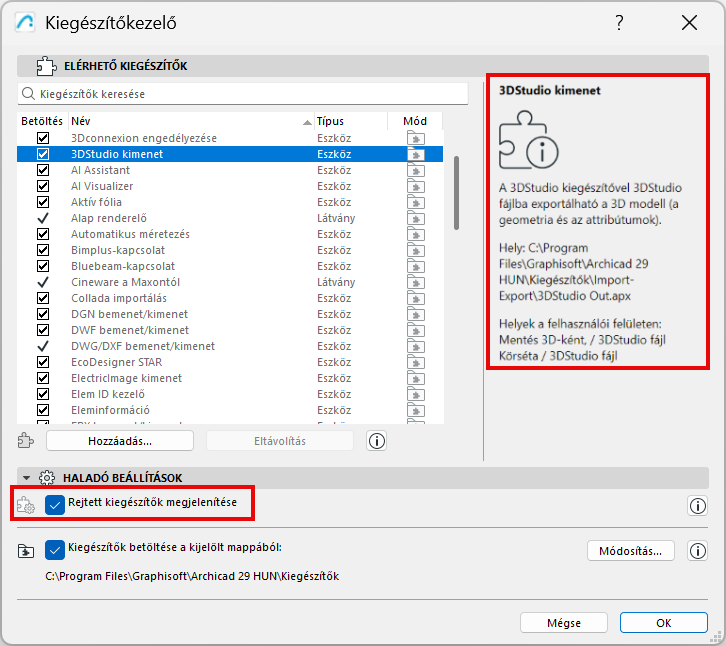The image size is (726, 646).
Task: Uncheck the EcoDesigner STAR checkbox
Action: pyautogui.click(x=43, y=362)
